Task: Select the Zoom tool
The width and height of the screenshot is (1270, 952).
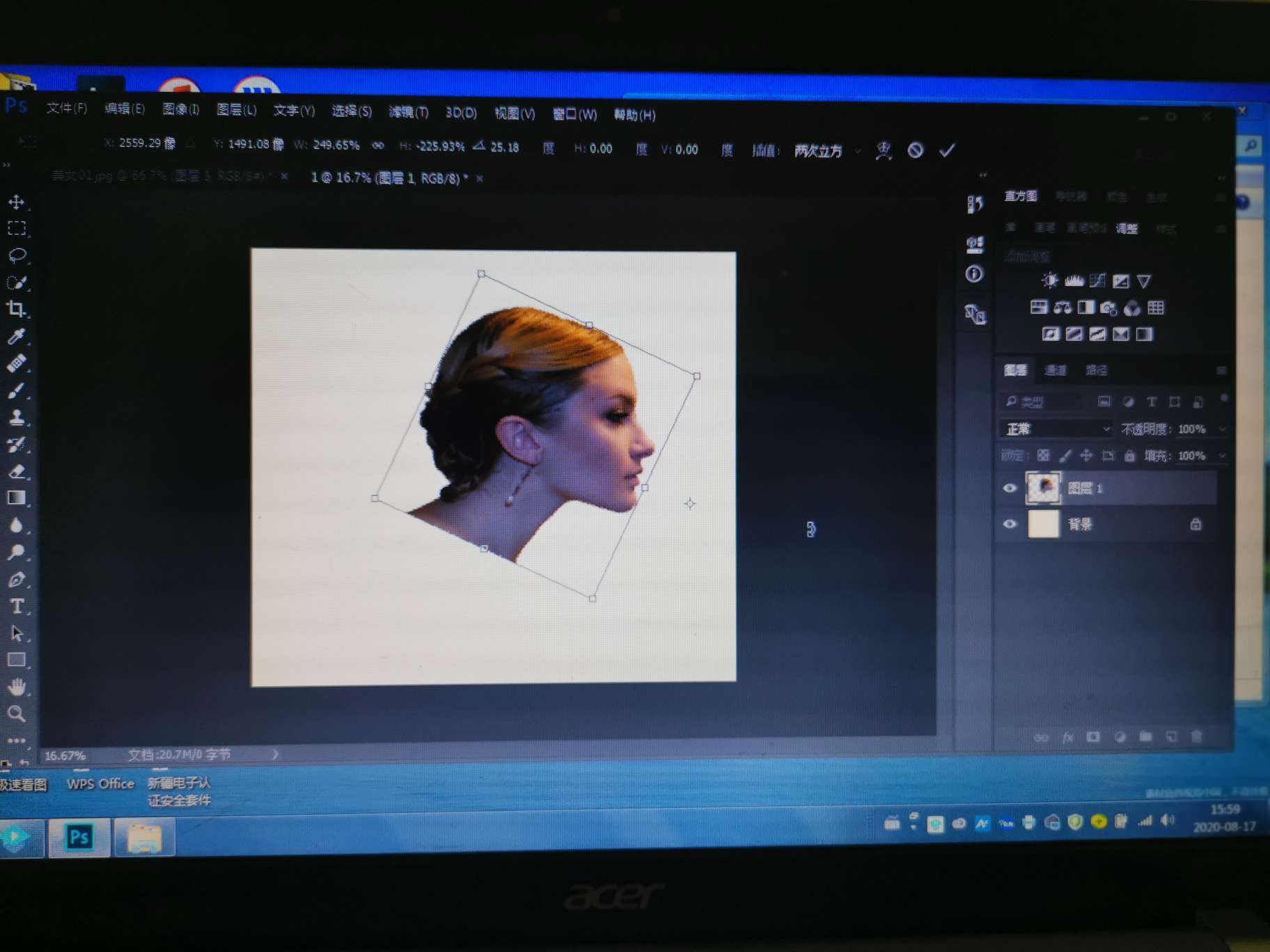Action: coord(17,714)
